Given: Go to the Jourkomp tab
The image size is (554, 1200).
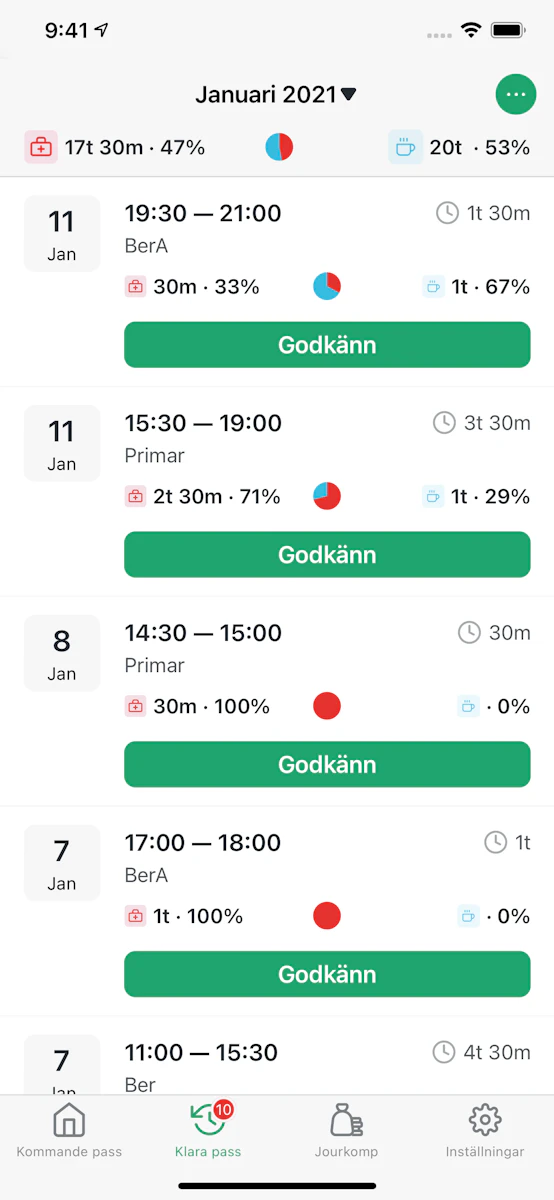Looking at the screenshot, I should pos(347,1131).
